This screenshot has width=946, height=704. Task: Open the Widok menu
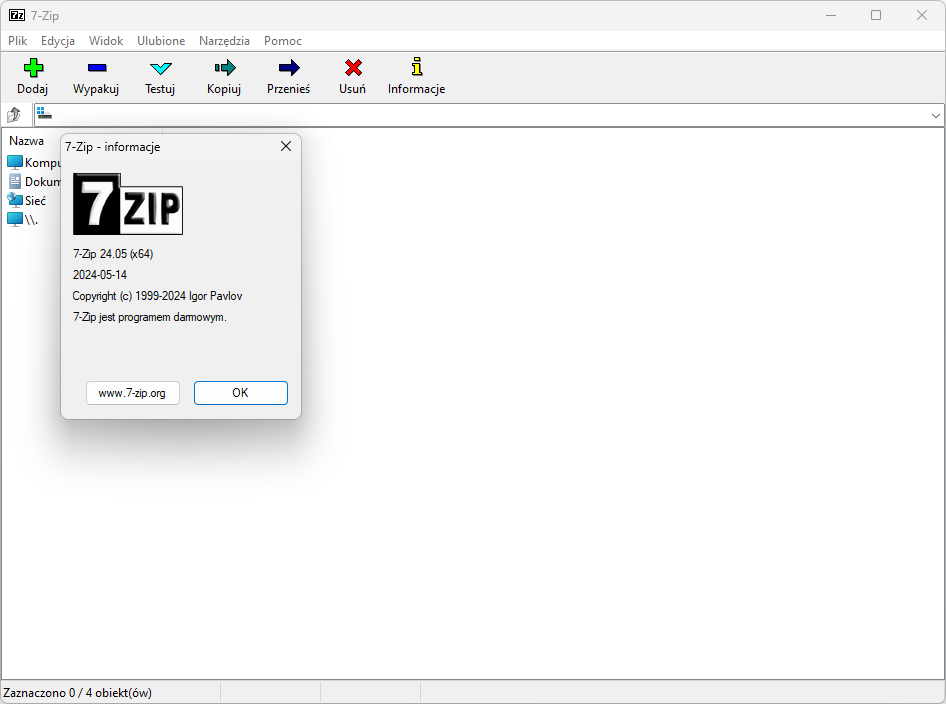(106, 41)
